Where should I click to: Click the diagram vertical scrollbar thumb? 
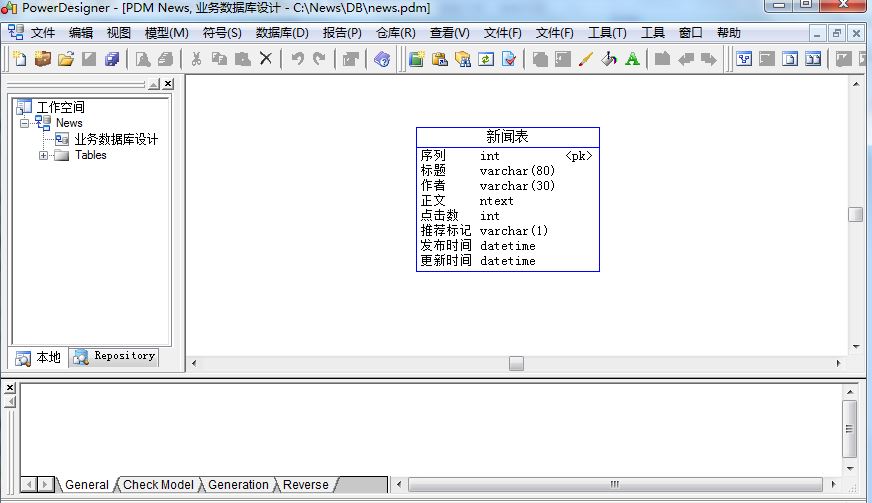(x=855, y=214)
